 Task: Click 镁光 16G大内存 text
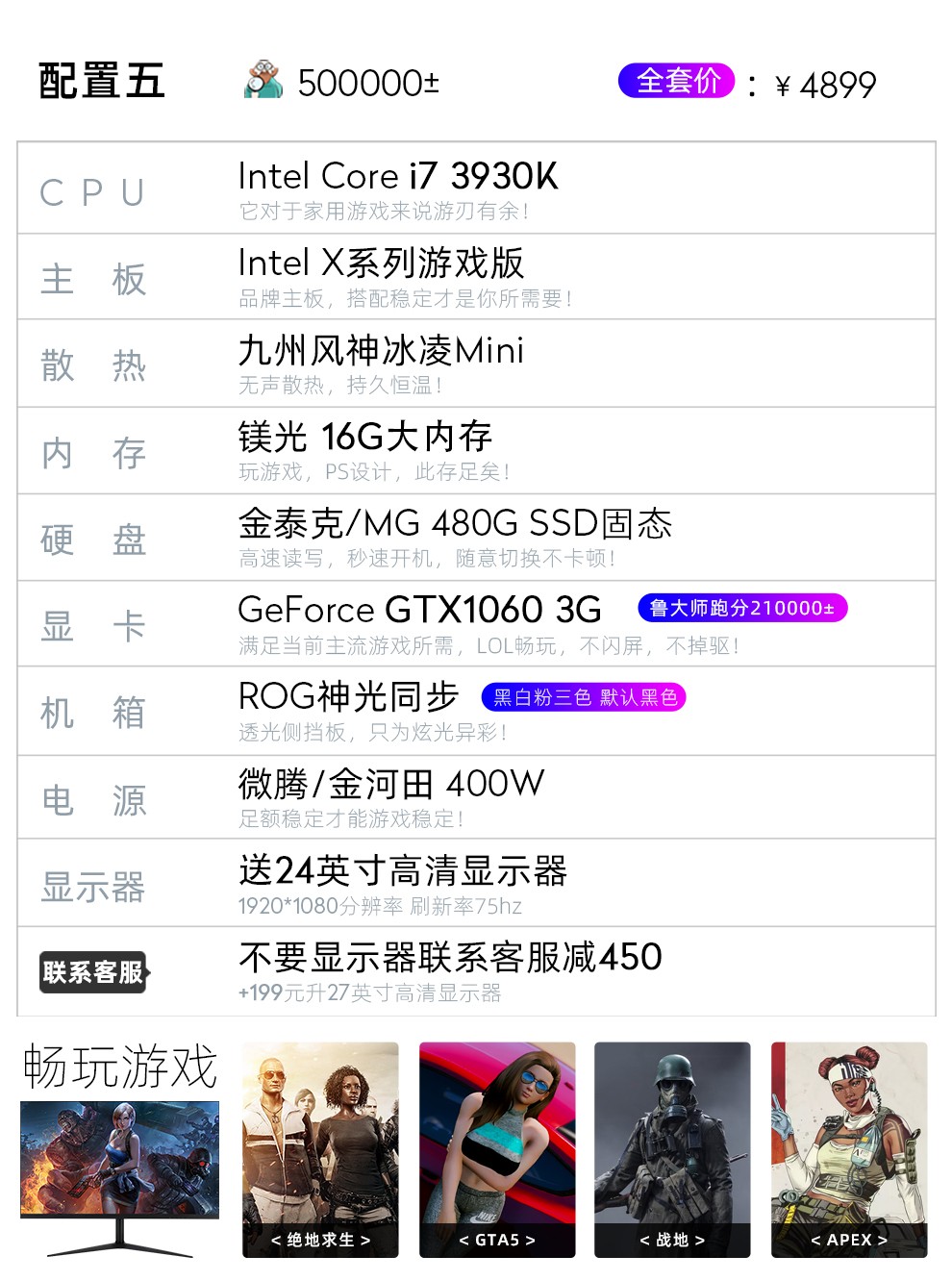pos(365,437)
